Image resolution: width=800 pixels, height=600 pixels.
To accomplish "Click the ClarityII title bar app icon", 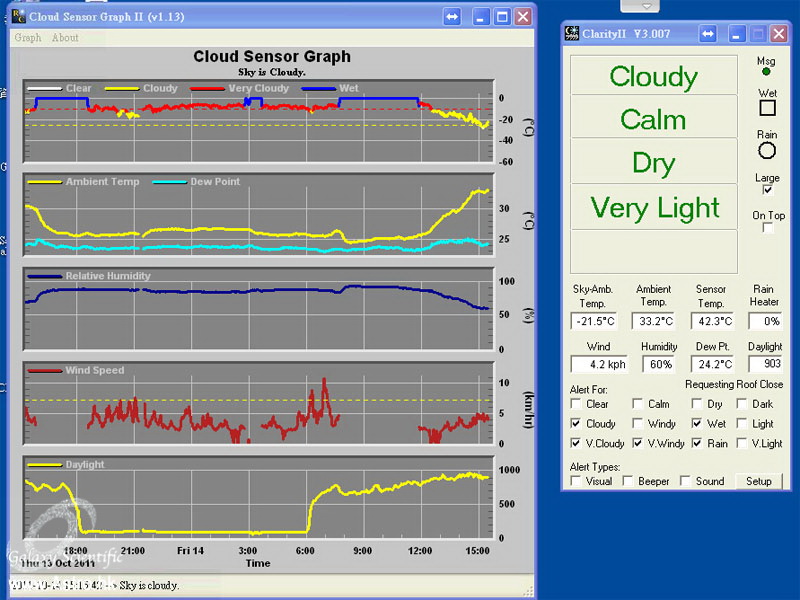I will tap(573, 34).
